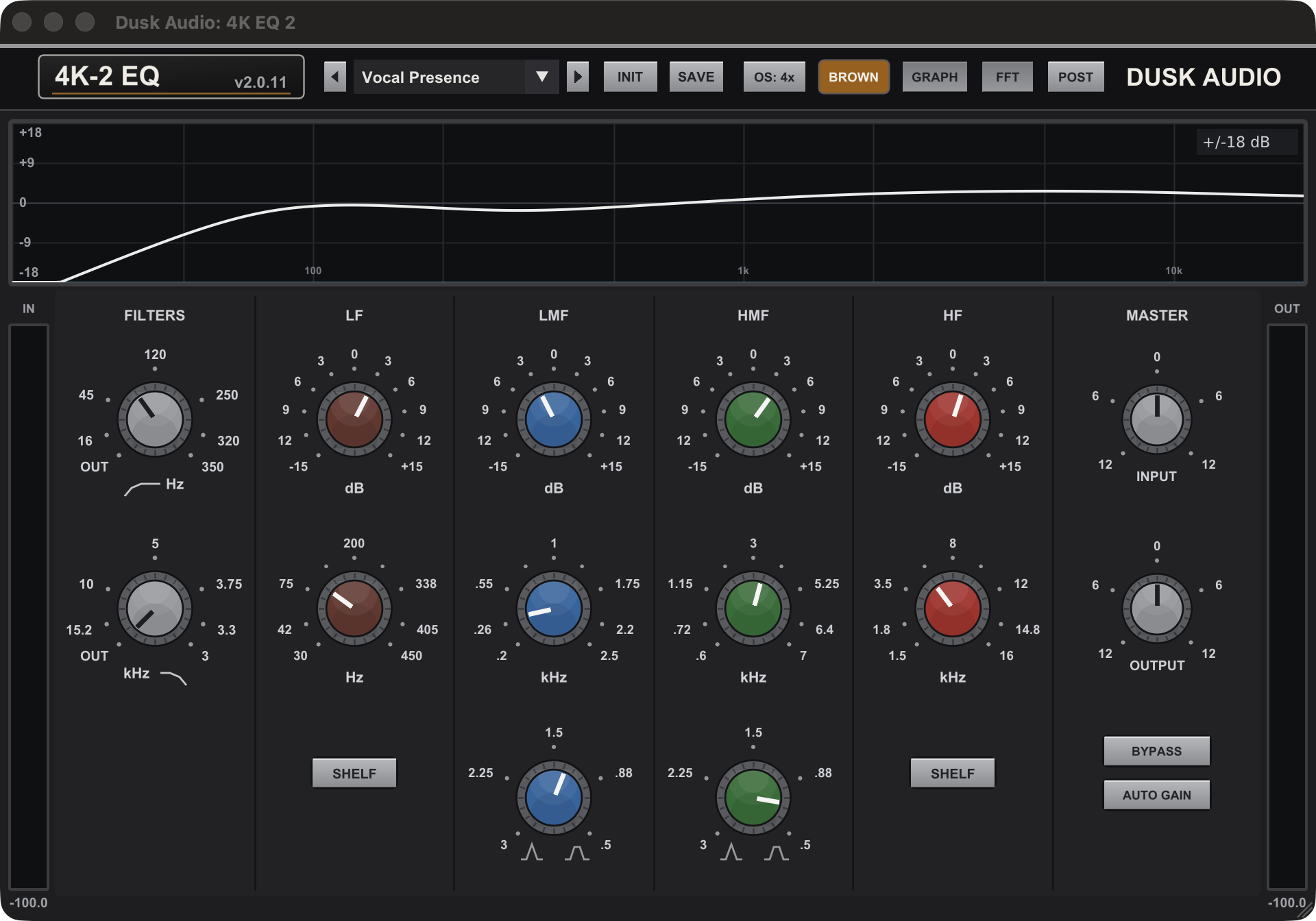Go to the previous preset with left arrow
Screen dimensions: 1316x921
pos(334,77)
